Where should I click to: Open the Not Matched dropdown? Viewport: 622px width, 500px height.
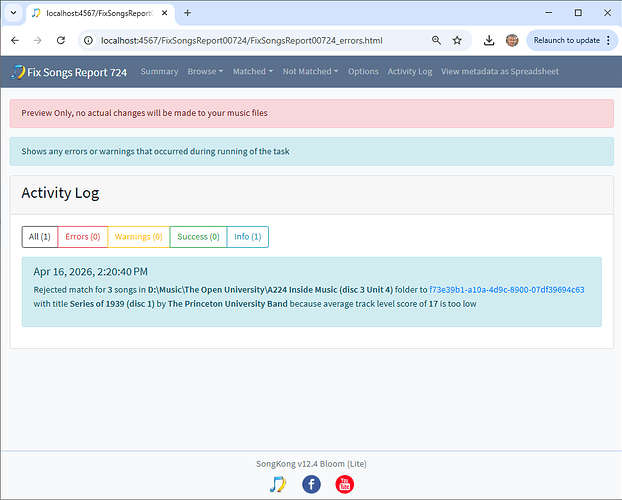pyautogui.click(x=309, y=72)
